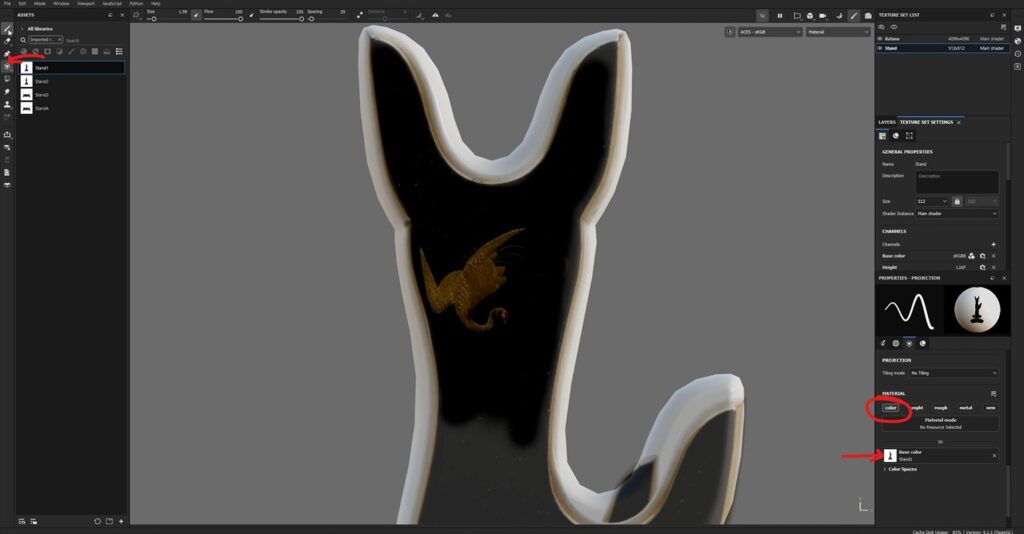Open the viewport screenshot camera icon
This screenshot has height=534, width=1024.
click(x=868, y=16)
